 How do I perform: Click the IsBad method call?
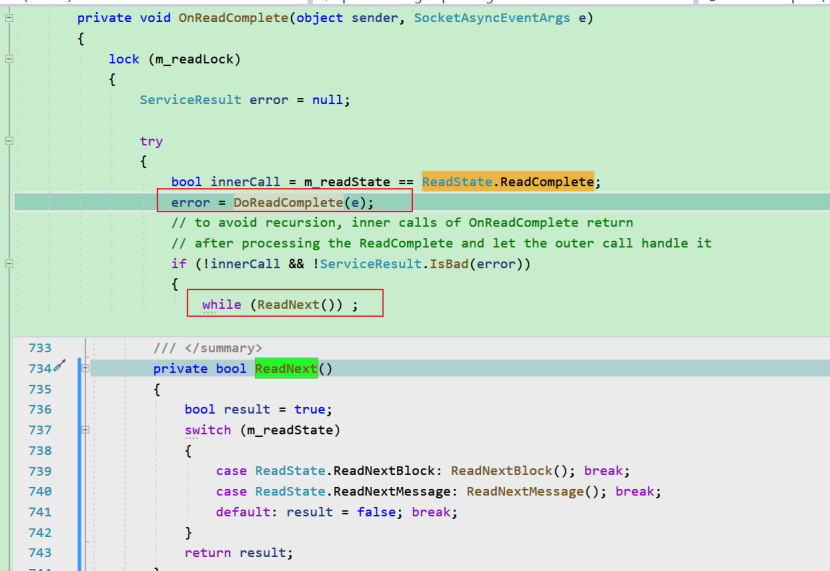tap(449, 264)
